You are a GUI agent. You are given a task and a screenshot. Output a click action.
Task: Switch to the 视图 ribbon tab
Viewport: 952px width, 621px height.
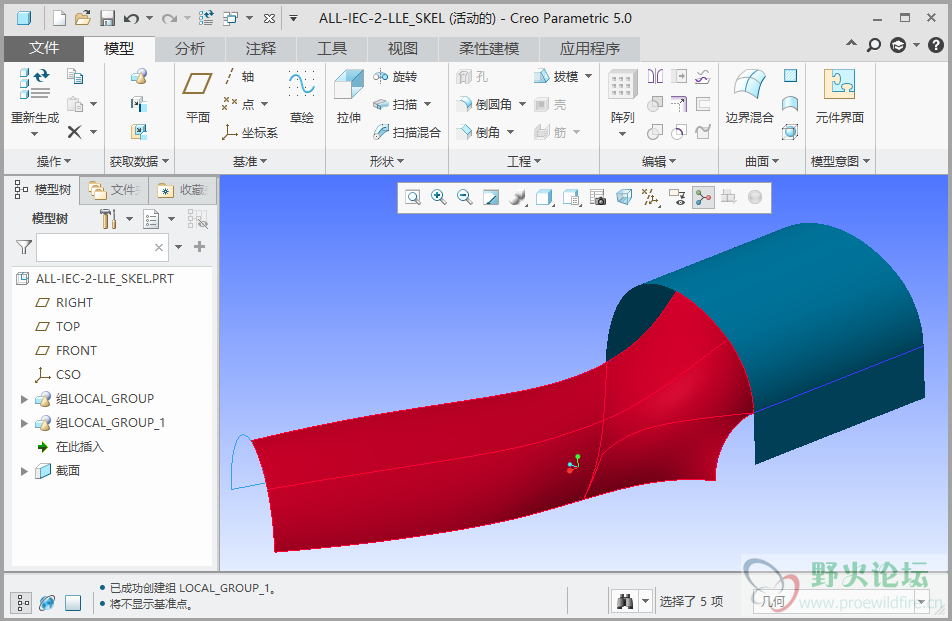click(403, 49)
